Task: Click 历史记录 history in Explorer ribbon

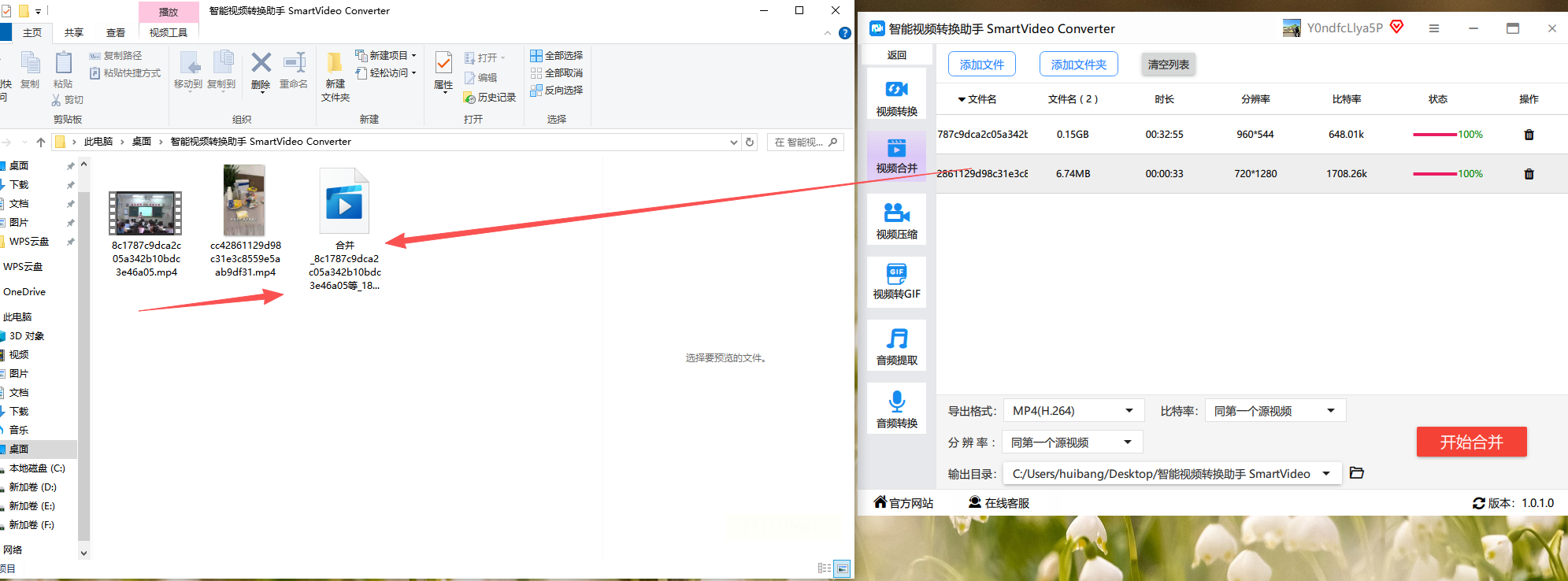Action: (490, 98)
